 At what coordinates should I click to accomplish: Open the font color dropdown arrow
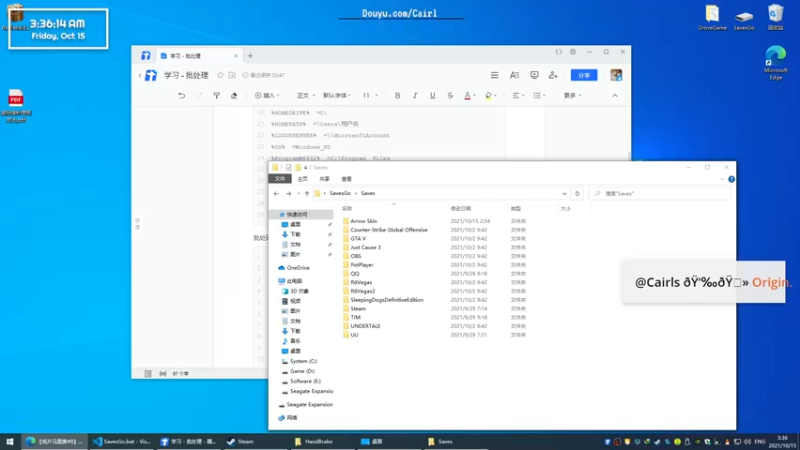[x=474, y=95]
